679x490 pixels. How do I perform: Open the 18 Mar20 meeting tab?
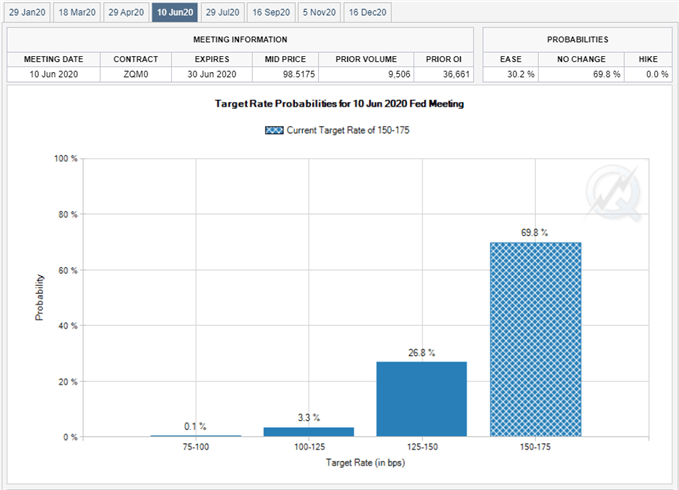pyautogui.click(x=76, y=12)
